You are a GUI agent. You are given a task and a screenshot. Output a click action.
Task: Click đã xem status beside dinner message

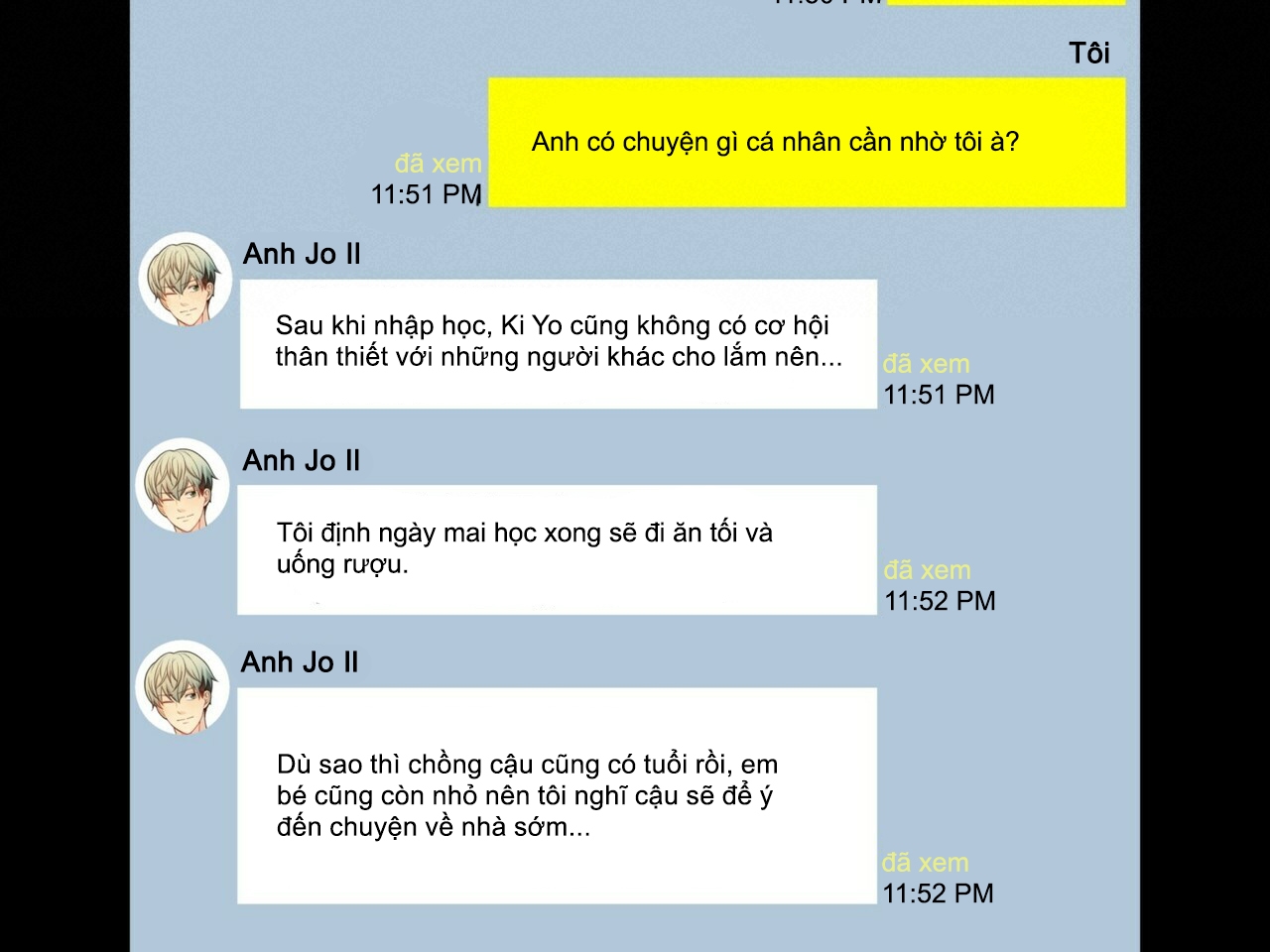tap(928, 570)
